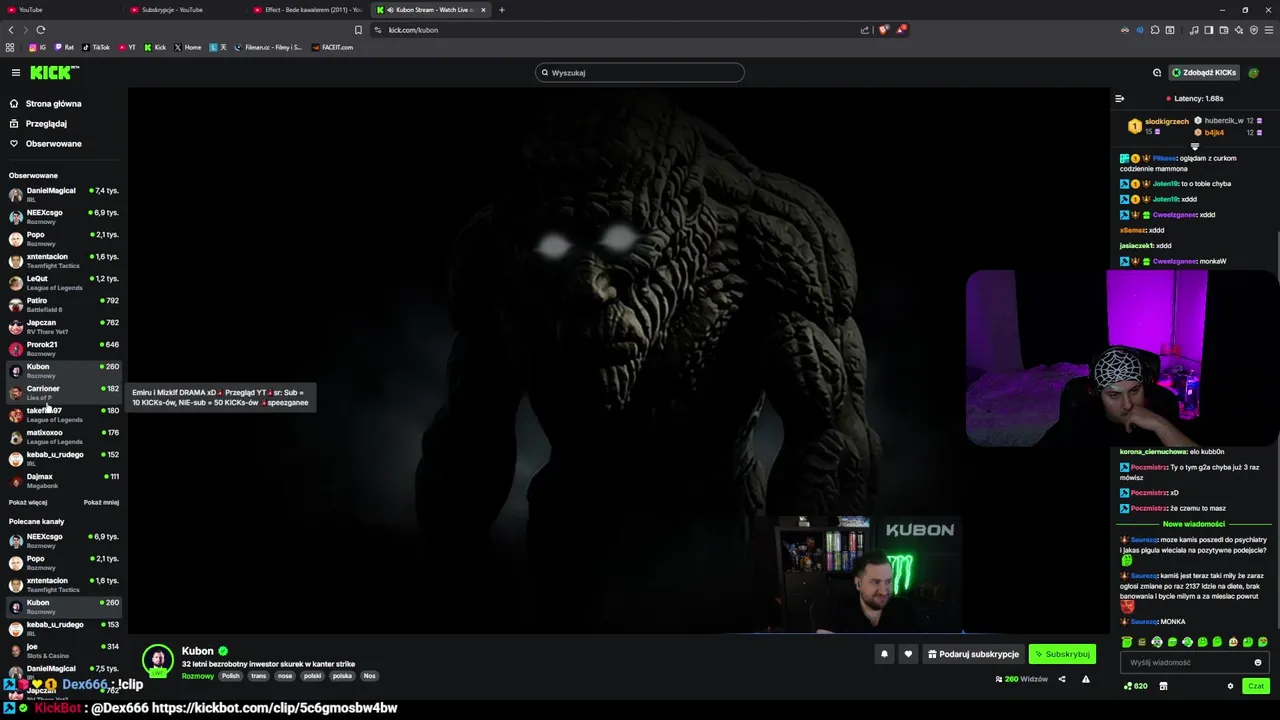This screenshot has height=720, width=1280.
Task: Open the Filman.cc bookmark
Action: tap(268, 47)
